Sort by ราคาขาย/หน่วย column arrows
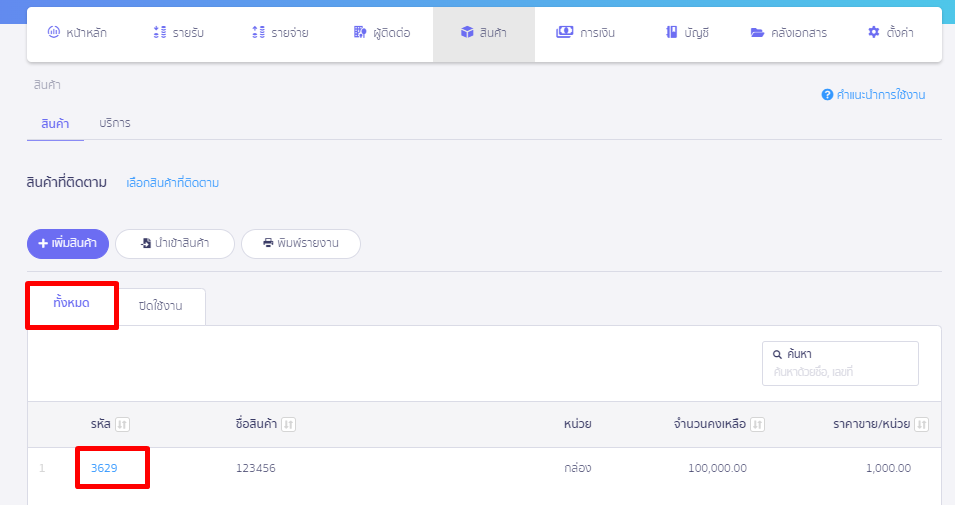 (921, 425)
